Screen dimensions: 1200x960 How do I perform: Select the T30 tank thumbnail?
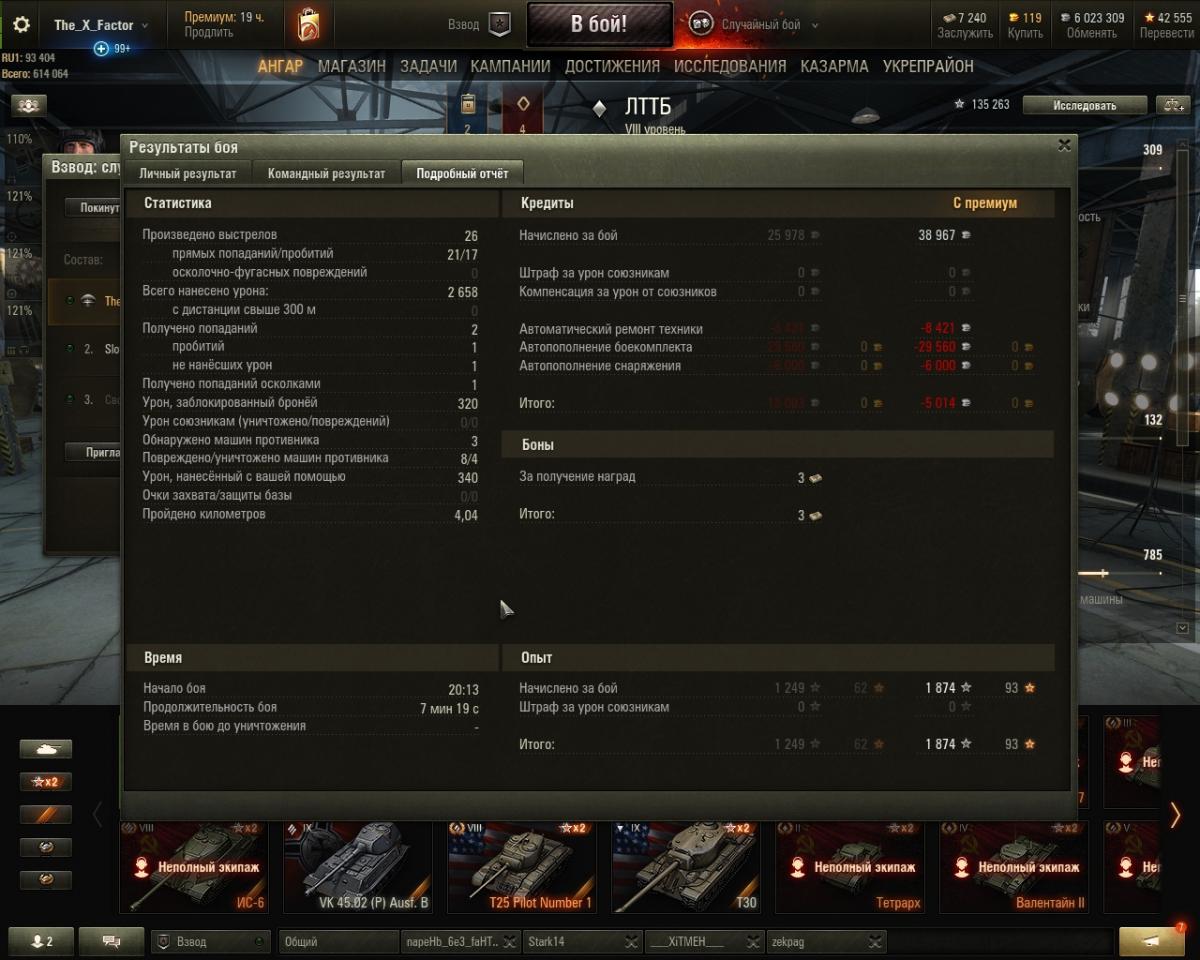coord(686,866)
